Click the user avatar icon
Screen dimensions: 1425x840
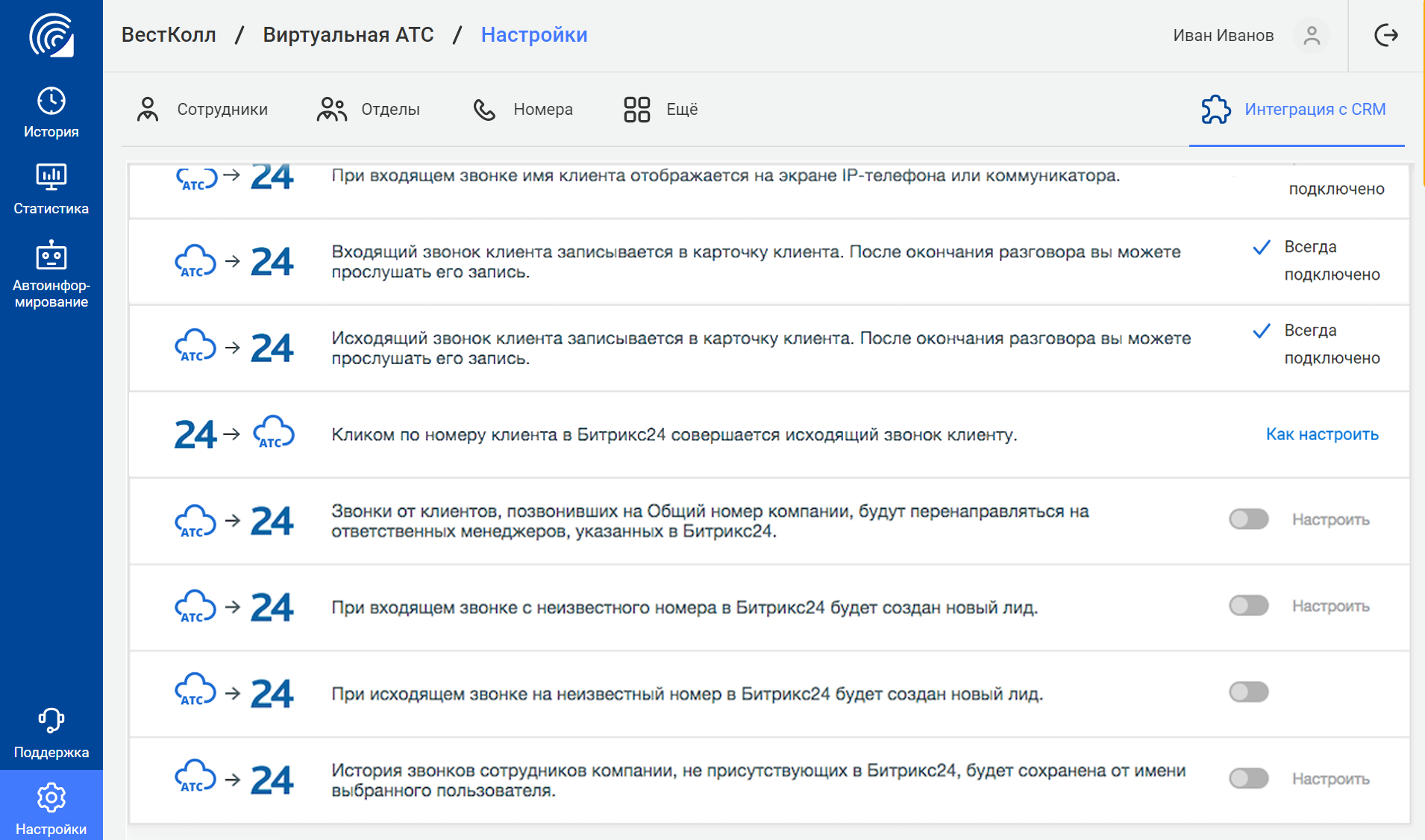pos(1312,35)
